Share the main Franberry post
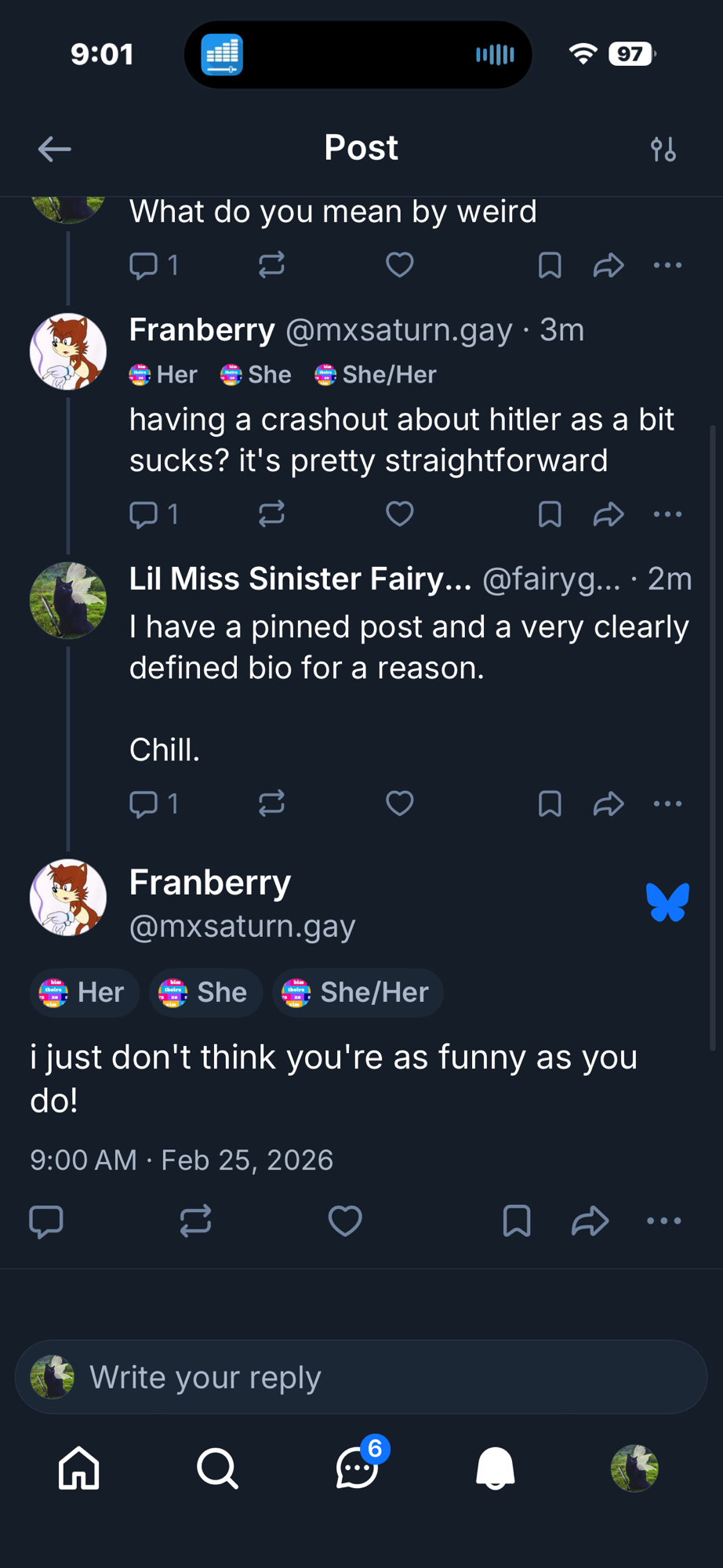This screenshot has height=1568, width=723. (x=590, y=1221)
